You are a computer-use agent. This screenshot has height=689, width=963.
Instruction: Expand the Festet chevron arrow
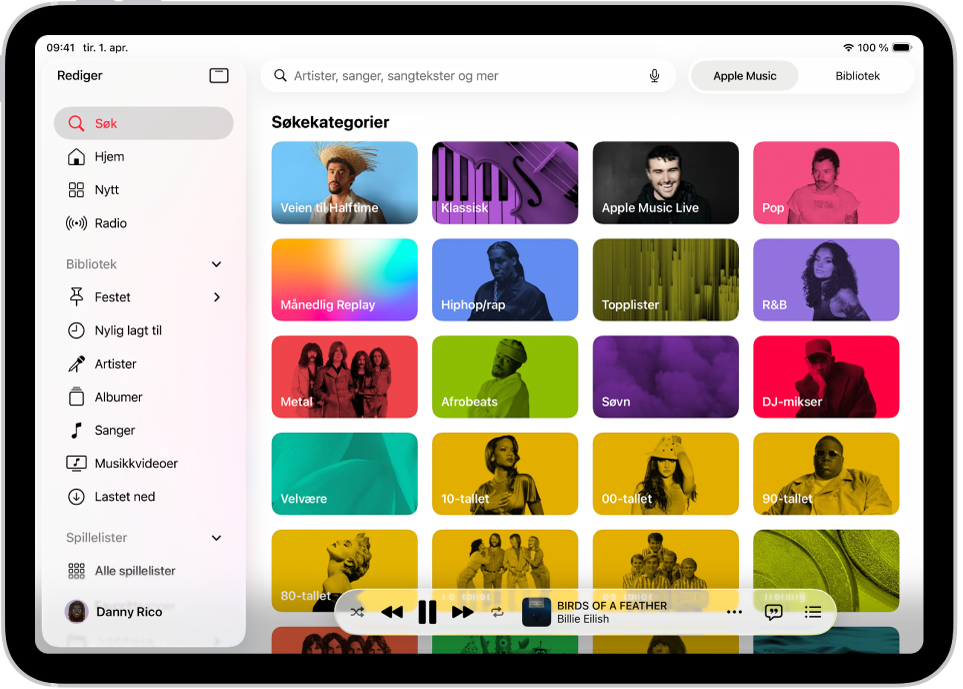tap(216, 297)
